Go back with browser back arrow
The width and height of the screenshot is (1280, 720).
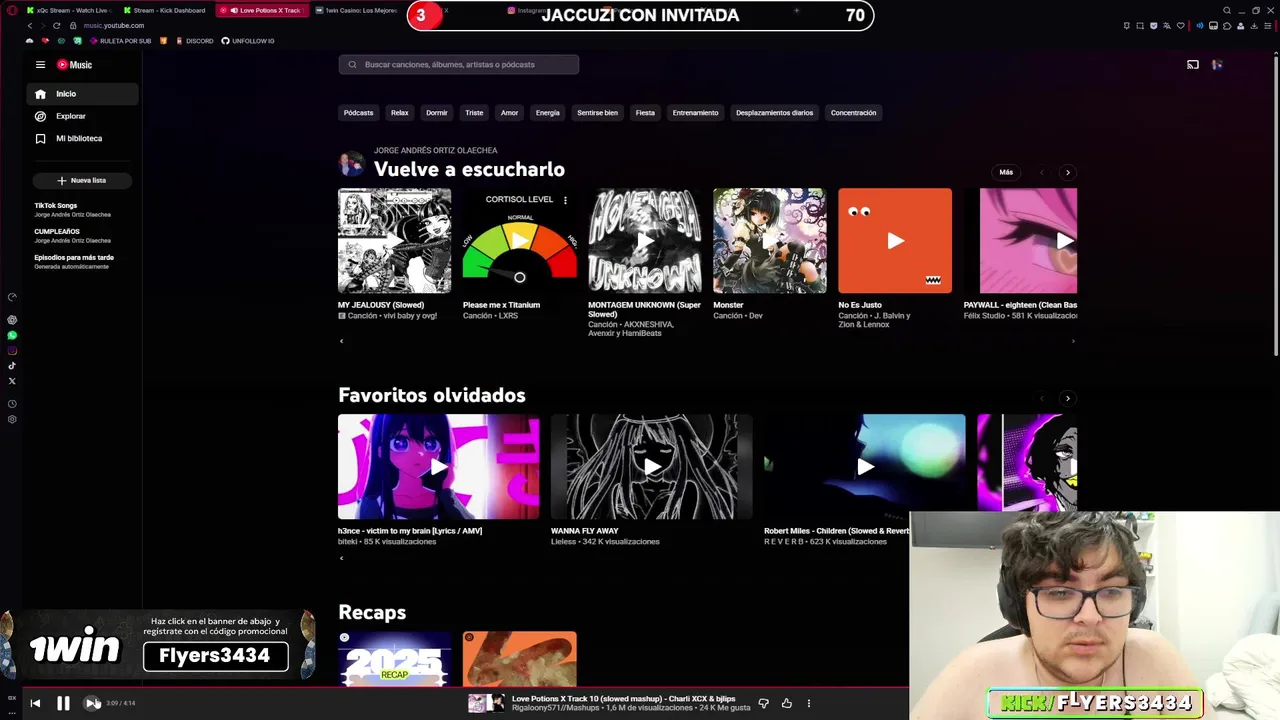(30, 25)
